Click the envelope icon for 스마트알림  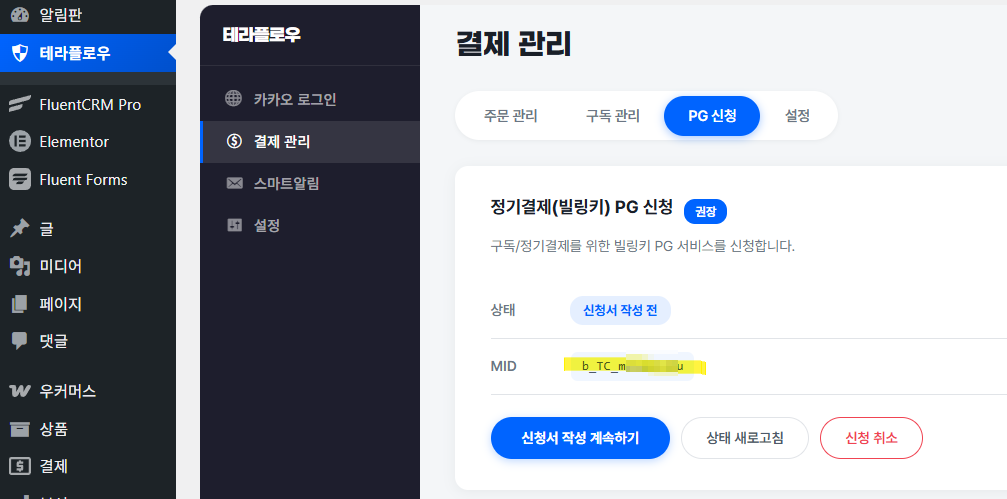[234, 183]
